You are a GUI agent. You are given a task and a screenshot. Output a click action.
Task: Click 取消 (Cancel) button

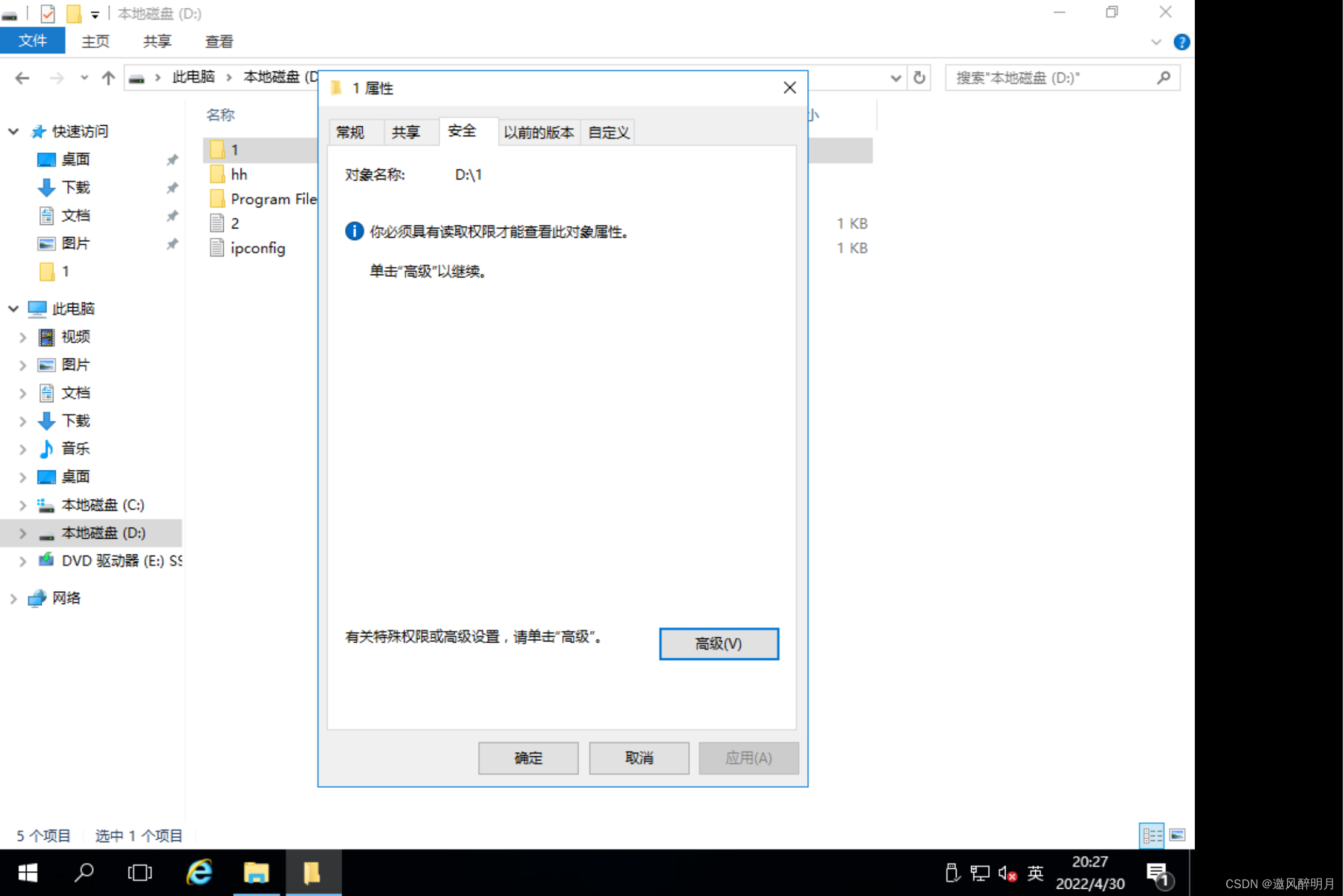[638, 757]
